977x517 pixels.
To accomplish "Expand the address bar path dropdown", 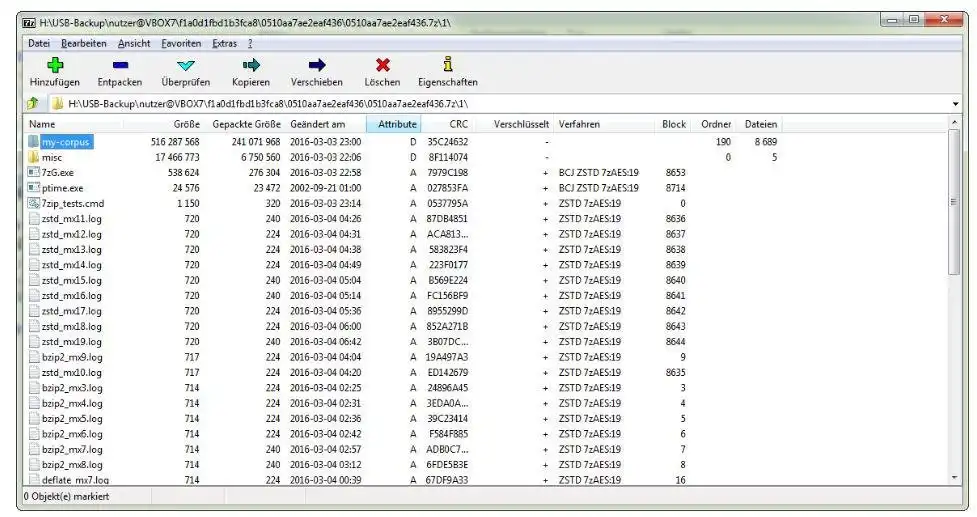I will tap(955, 104).
